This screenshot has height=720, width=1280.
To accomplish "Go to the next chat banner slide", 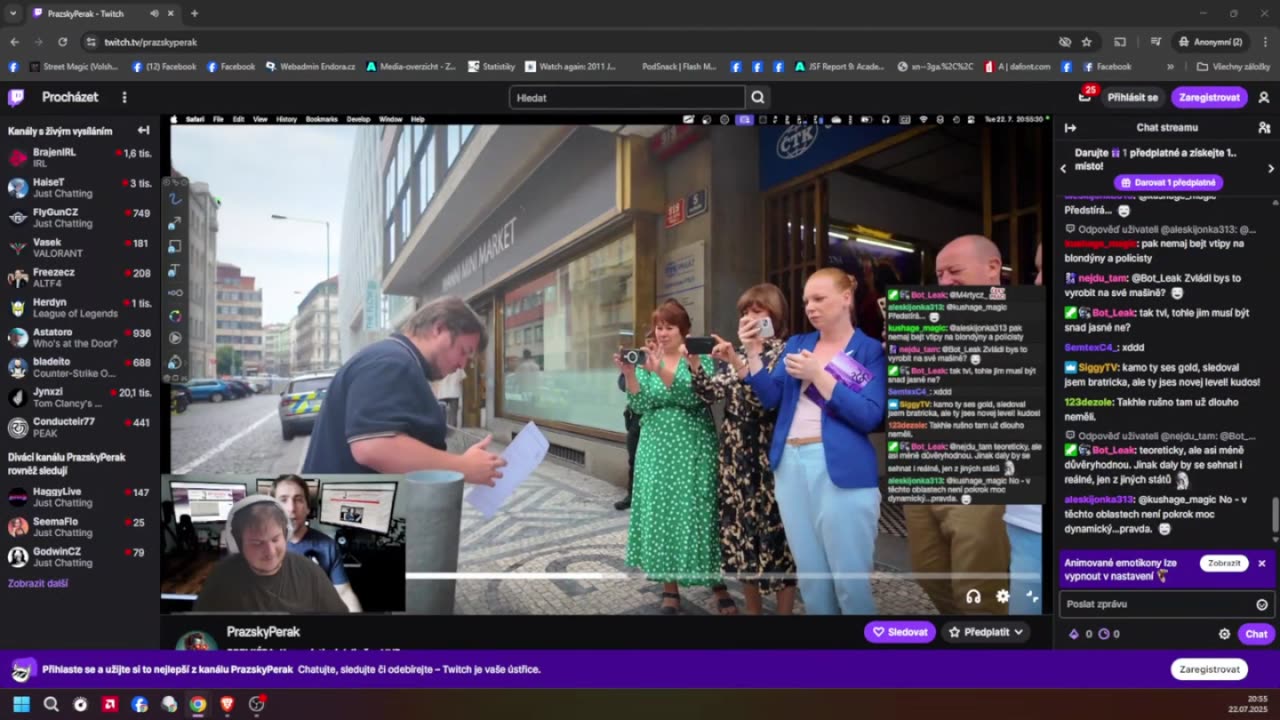I will click(1271, 168).
